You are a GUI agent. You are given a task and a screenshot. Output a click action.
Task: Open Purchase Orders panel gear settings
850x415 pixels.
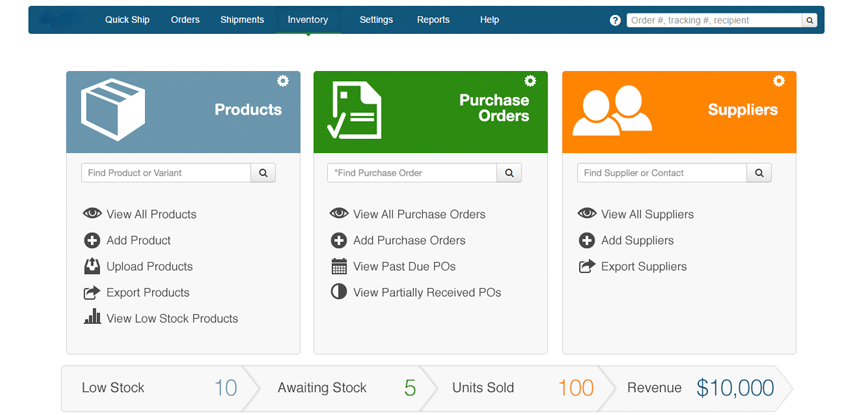pyautogui.click(x=530, y=81)
